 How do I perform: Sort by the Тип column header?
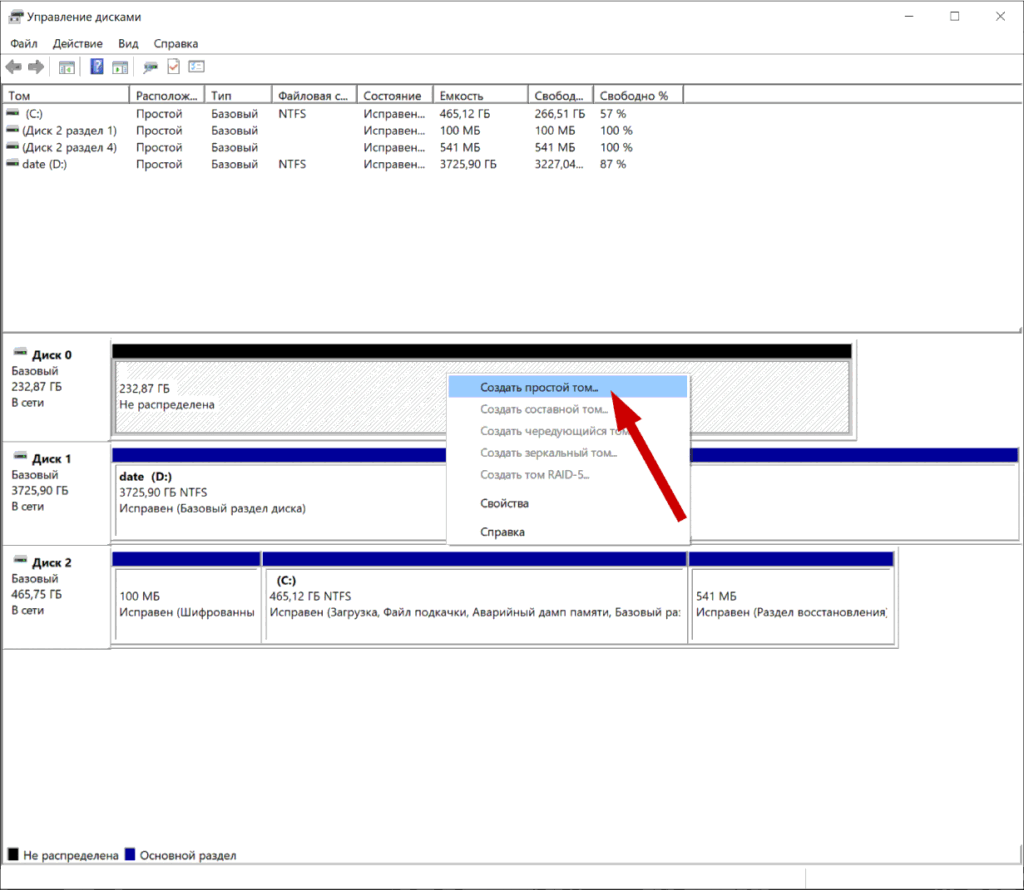coord(238,95)
